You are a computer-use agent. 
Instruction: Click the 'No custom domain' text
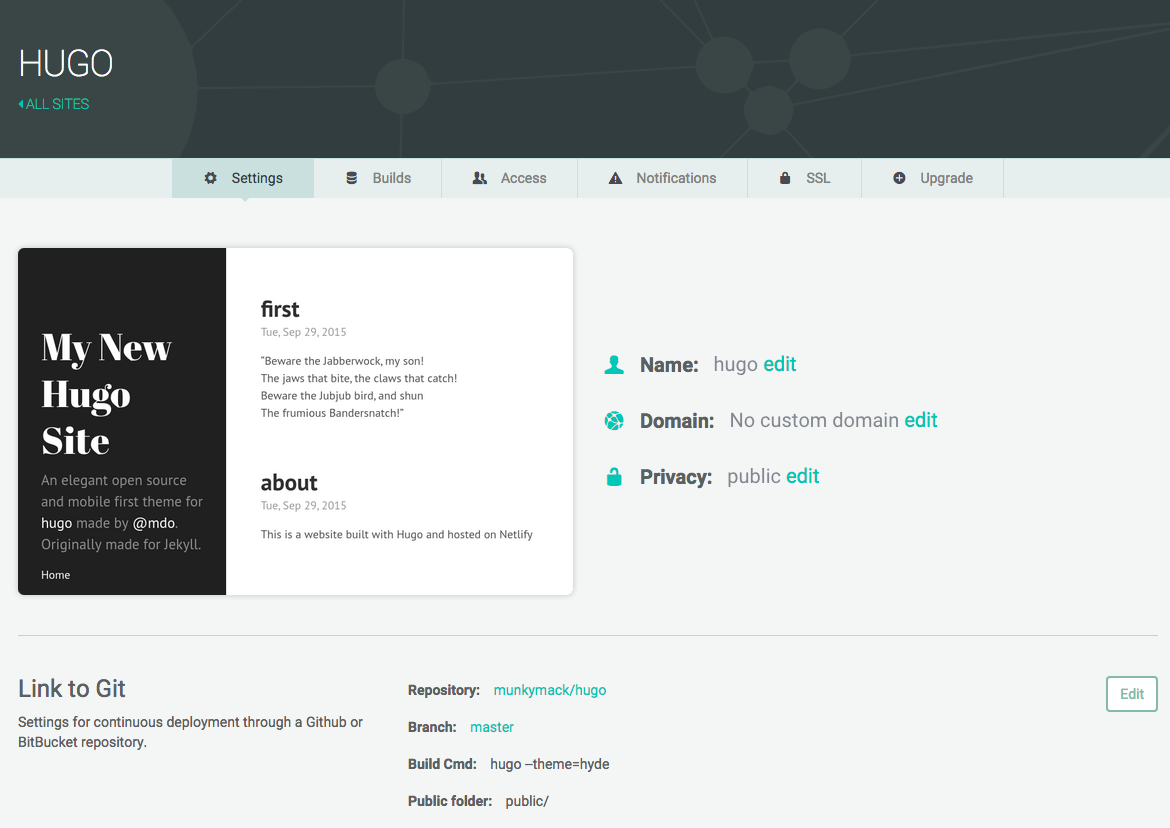pyautogui.click(x=814, y=420)
